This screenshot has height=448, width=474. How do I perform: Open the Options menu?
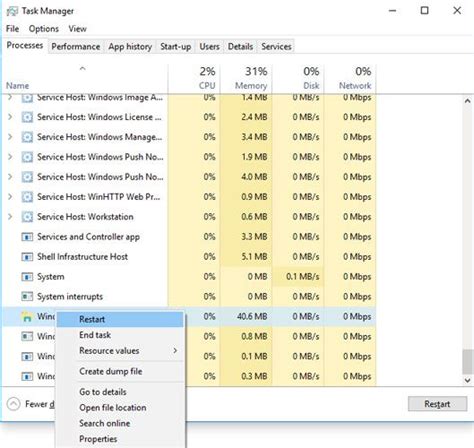[44, 29]
